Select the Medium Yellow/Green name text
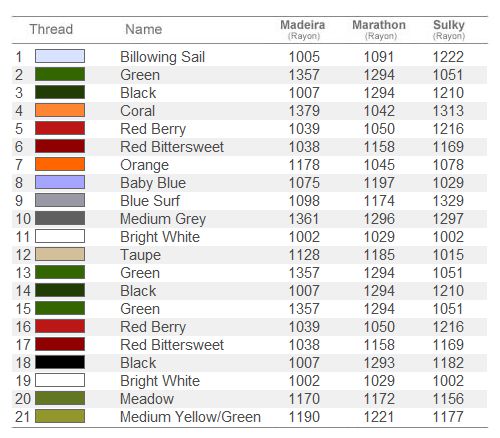The image size is (500, 438). (x=190, y=417)
